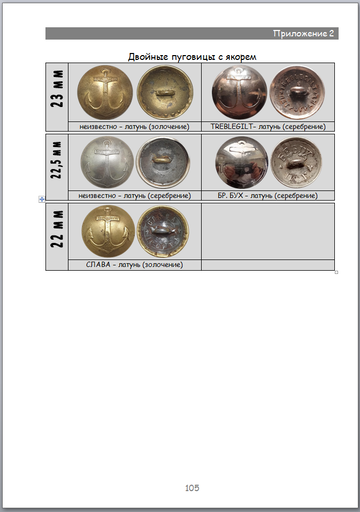Click the page number 105
This screenshot has width=360, height=512.
pos(192,488)
